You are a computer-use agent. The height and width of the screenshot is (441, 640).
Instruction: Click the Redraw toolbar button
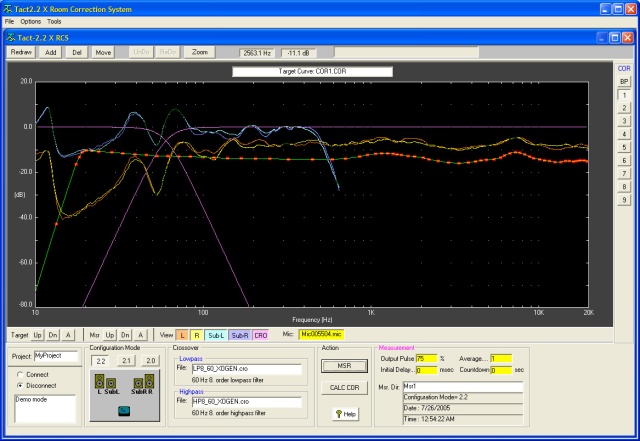21,52
